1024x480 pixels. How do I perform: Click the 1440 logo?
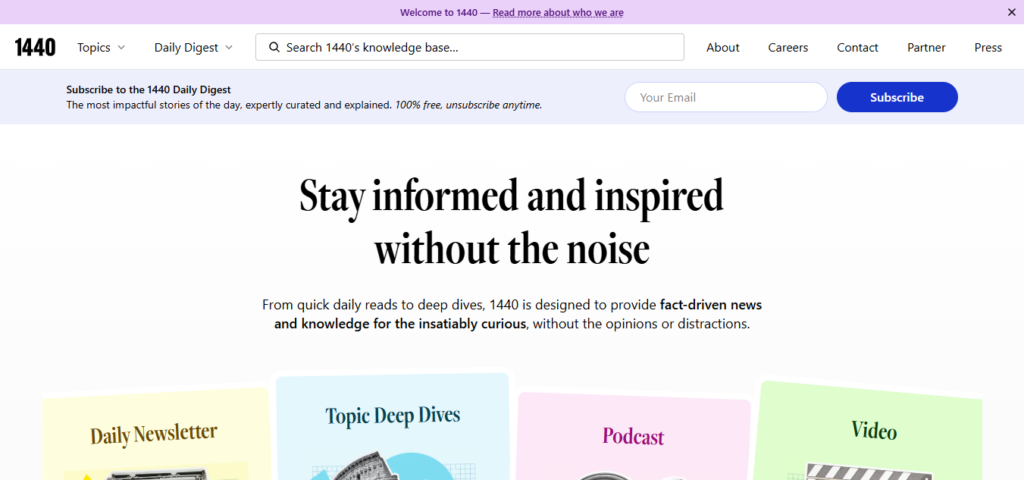coord(35,47)
